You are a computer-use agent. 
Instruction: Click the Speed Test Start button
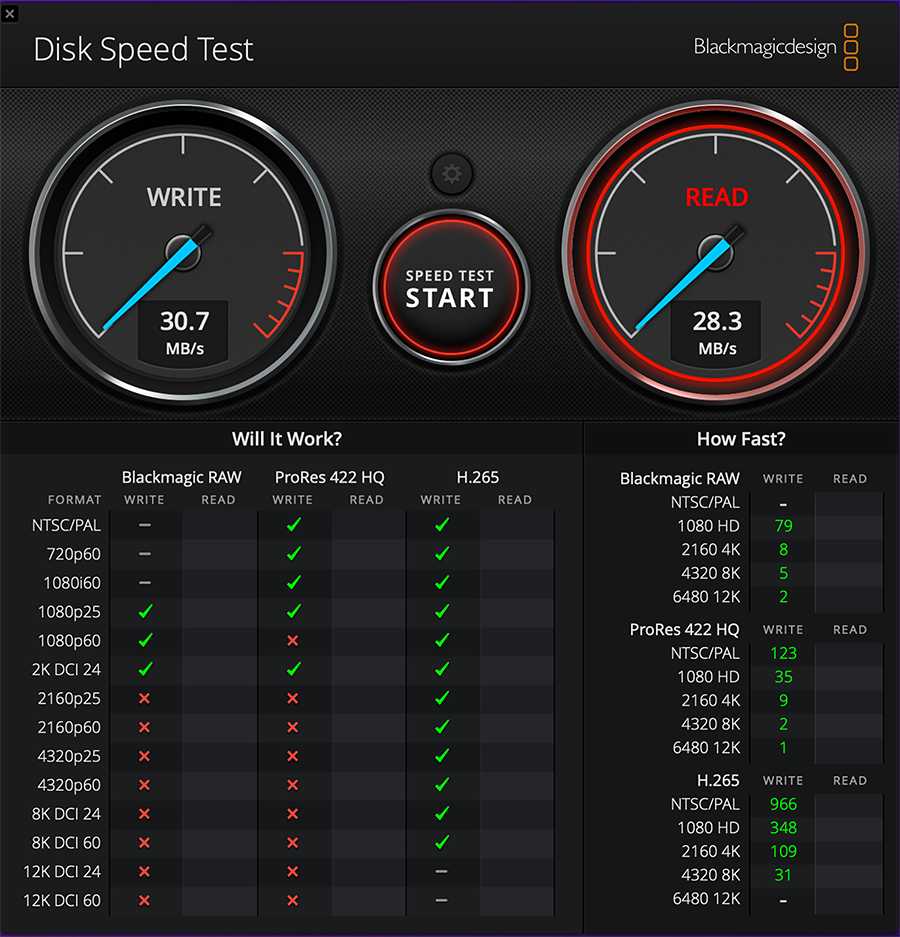tap(450, 287)
